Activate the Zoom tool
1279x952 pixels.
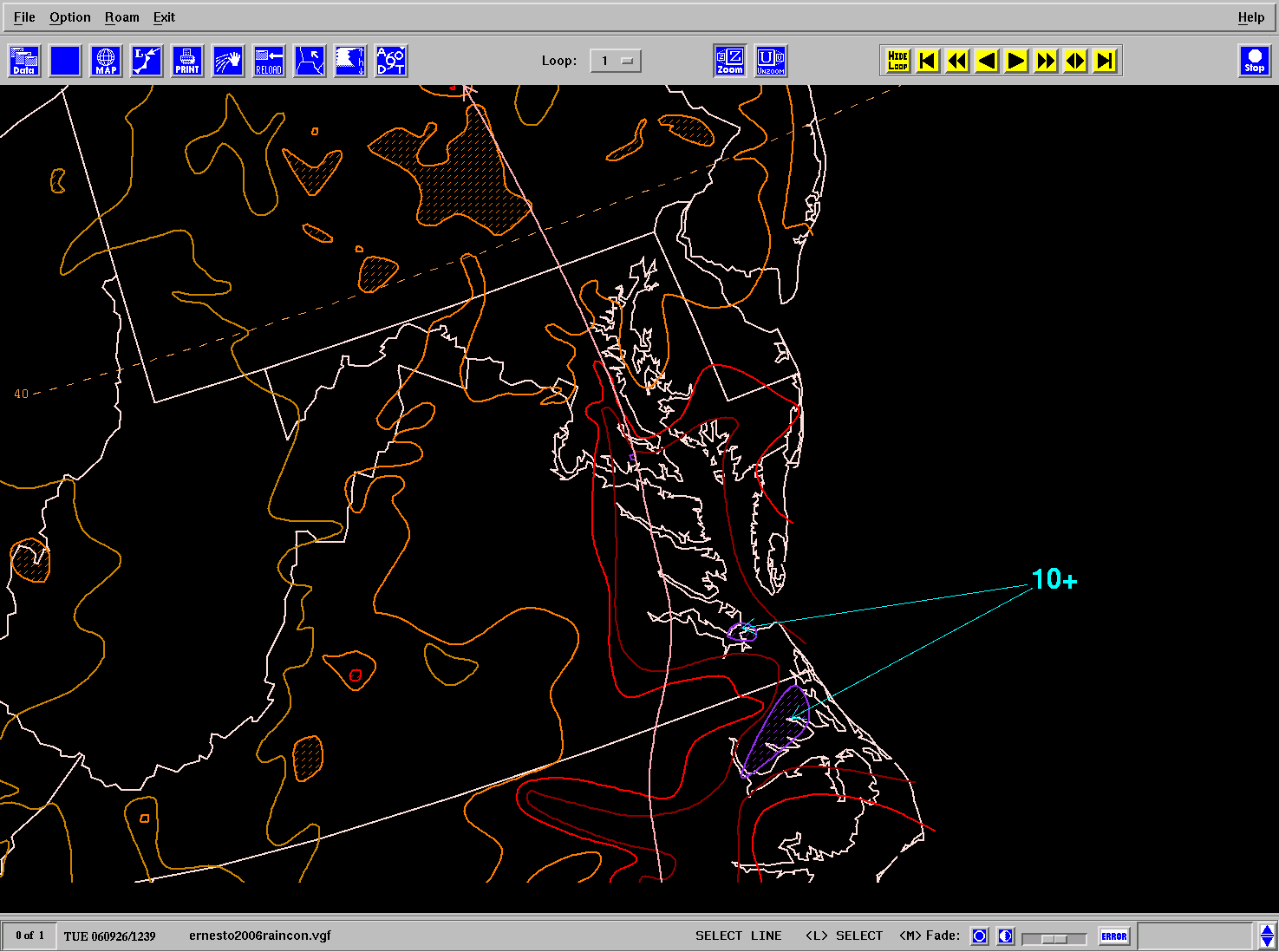tap(730, 61)
